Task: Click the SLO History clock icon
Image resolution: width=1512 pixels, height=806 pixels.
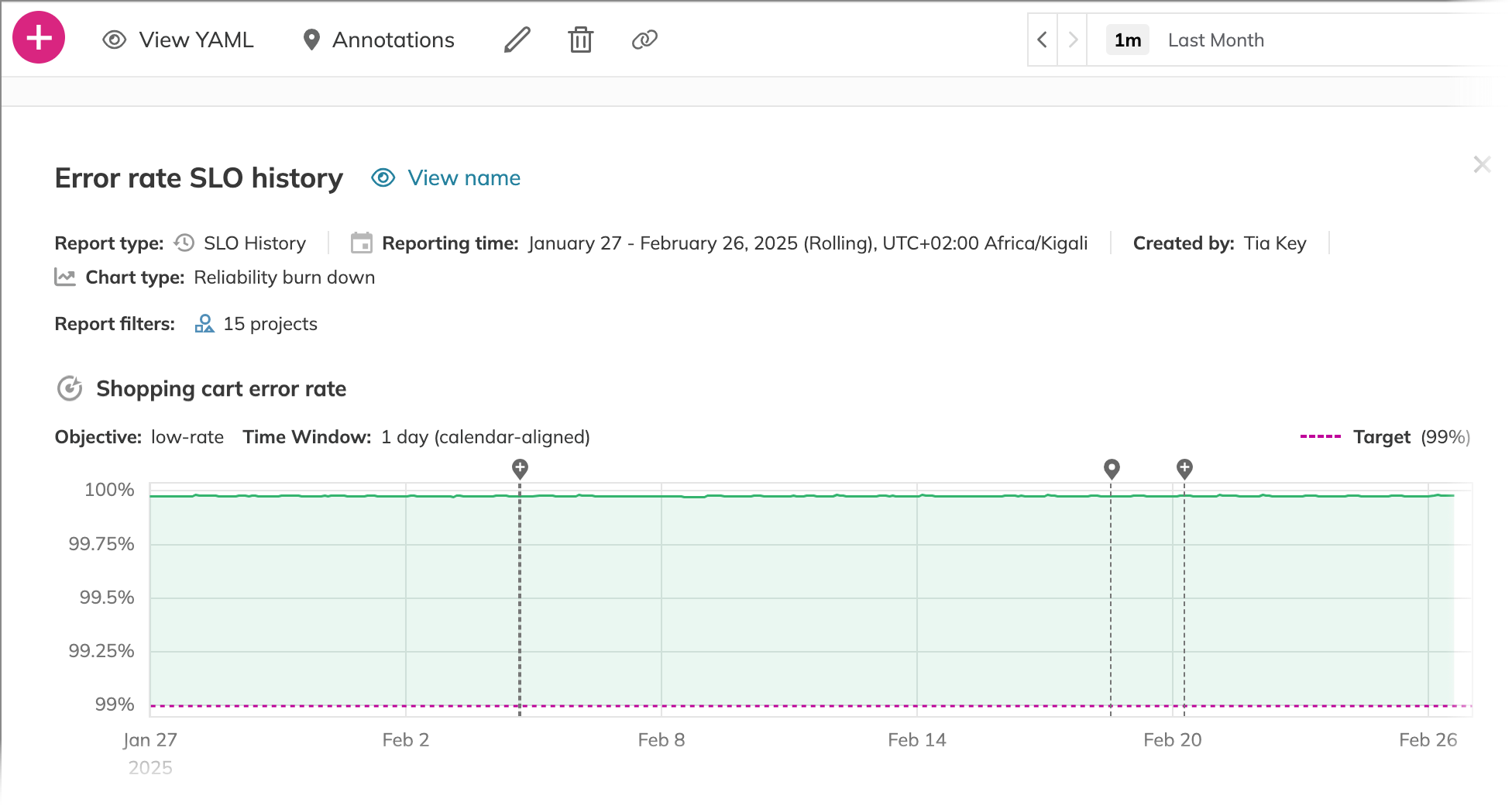Action: 184,243
